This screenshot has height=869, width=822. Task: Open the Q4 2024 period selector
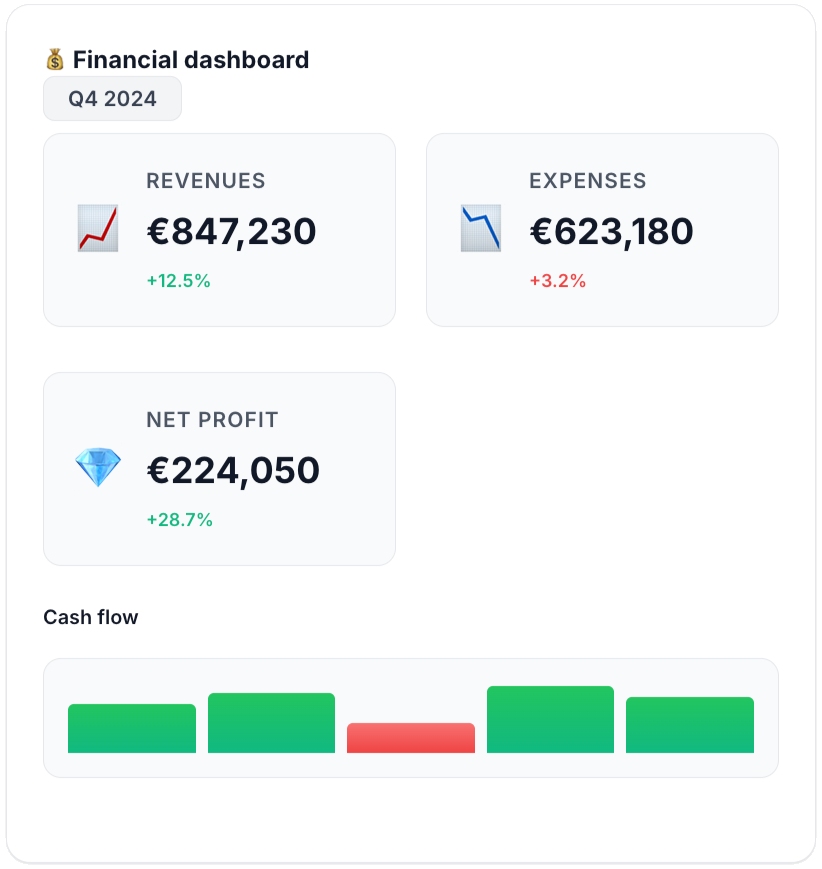pos(112,99)
